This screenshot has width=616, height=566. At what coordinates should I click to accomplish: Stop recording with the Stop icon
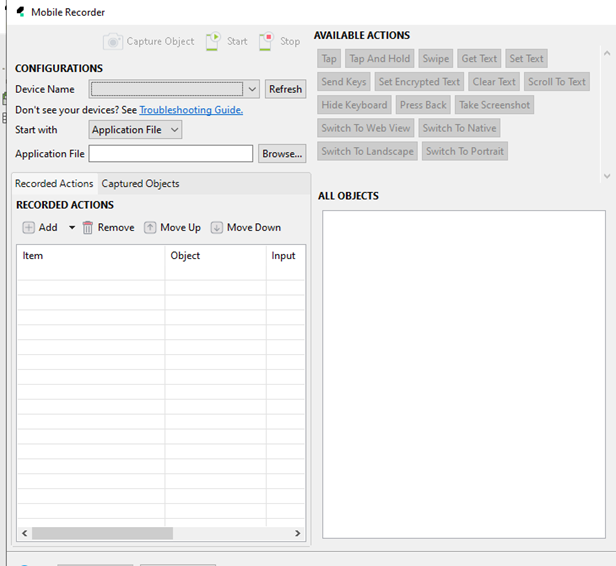pos(266,41)
